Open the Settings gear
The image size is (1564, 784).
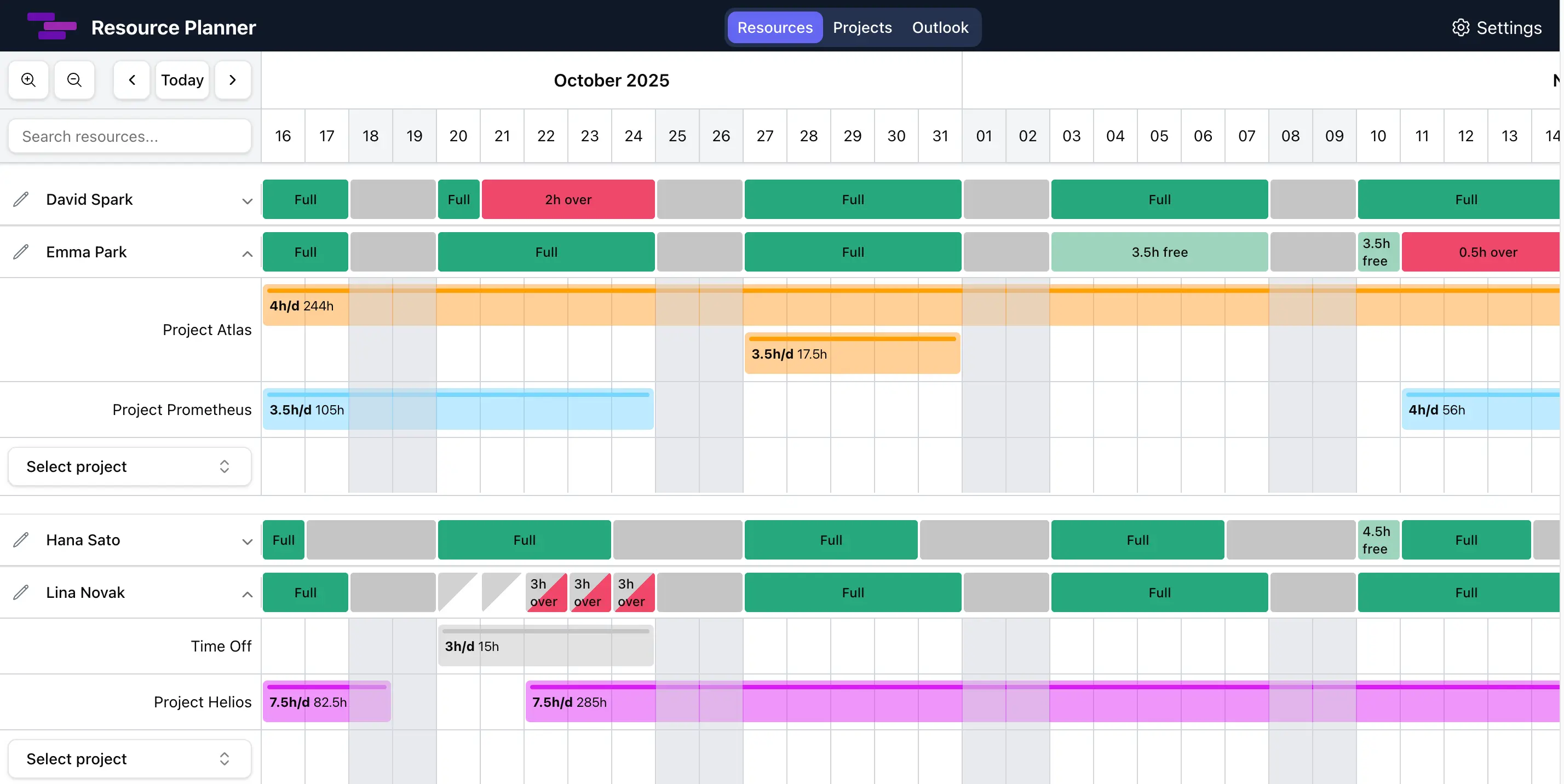coord(1462,27)
